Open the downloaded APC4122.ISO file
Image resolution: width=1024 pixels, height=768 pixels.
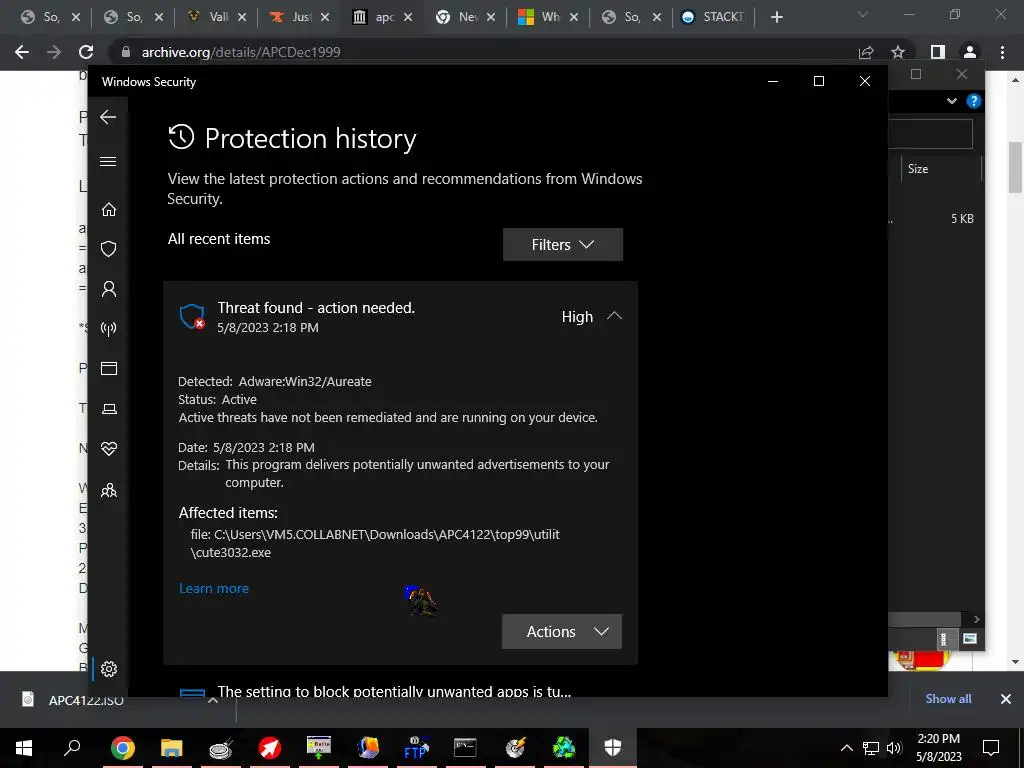(x=85, y=700)
